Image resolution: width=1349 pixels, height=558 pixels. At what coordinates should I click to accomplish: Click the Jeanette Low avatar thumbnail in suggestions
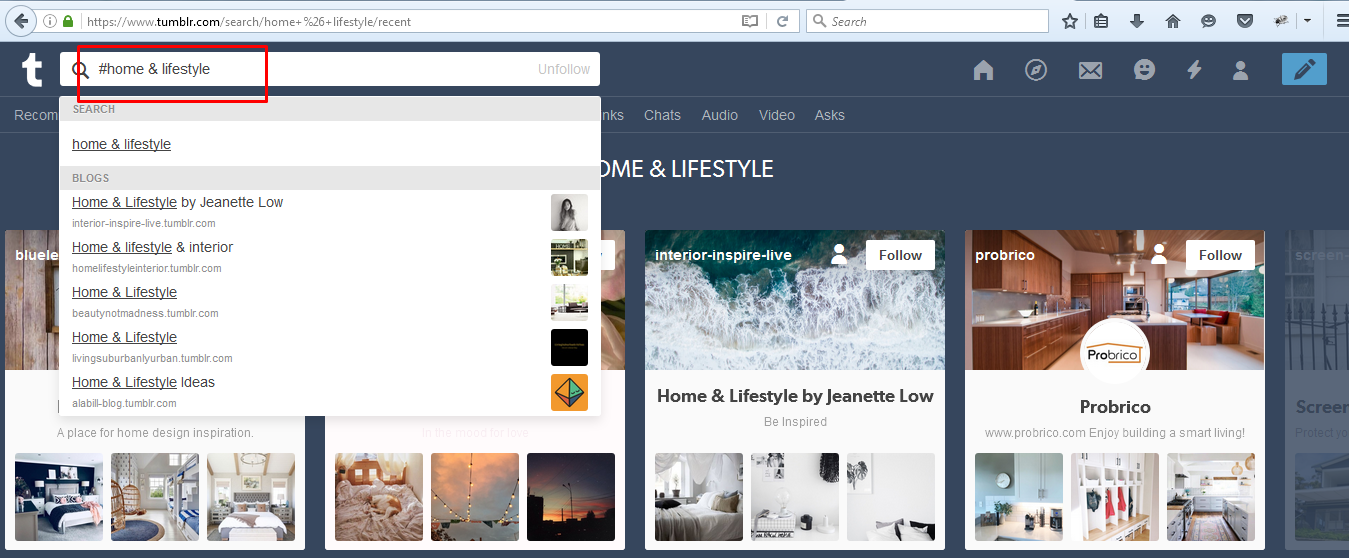tap(569, 212)
